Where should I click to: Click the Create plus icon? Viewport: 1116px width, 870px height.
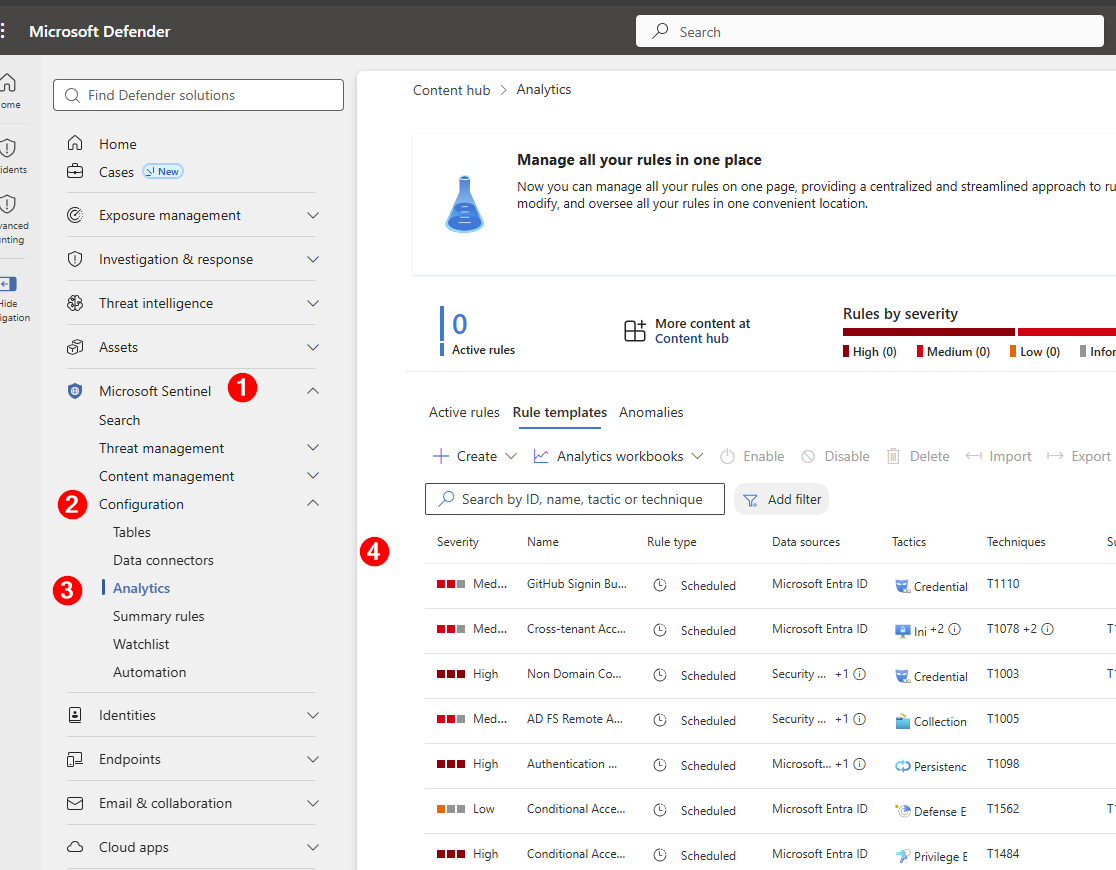[x=441, y=456]
